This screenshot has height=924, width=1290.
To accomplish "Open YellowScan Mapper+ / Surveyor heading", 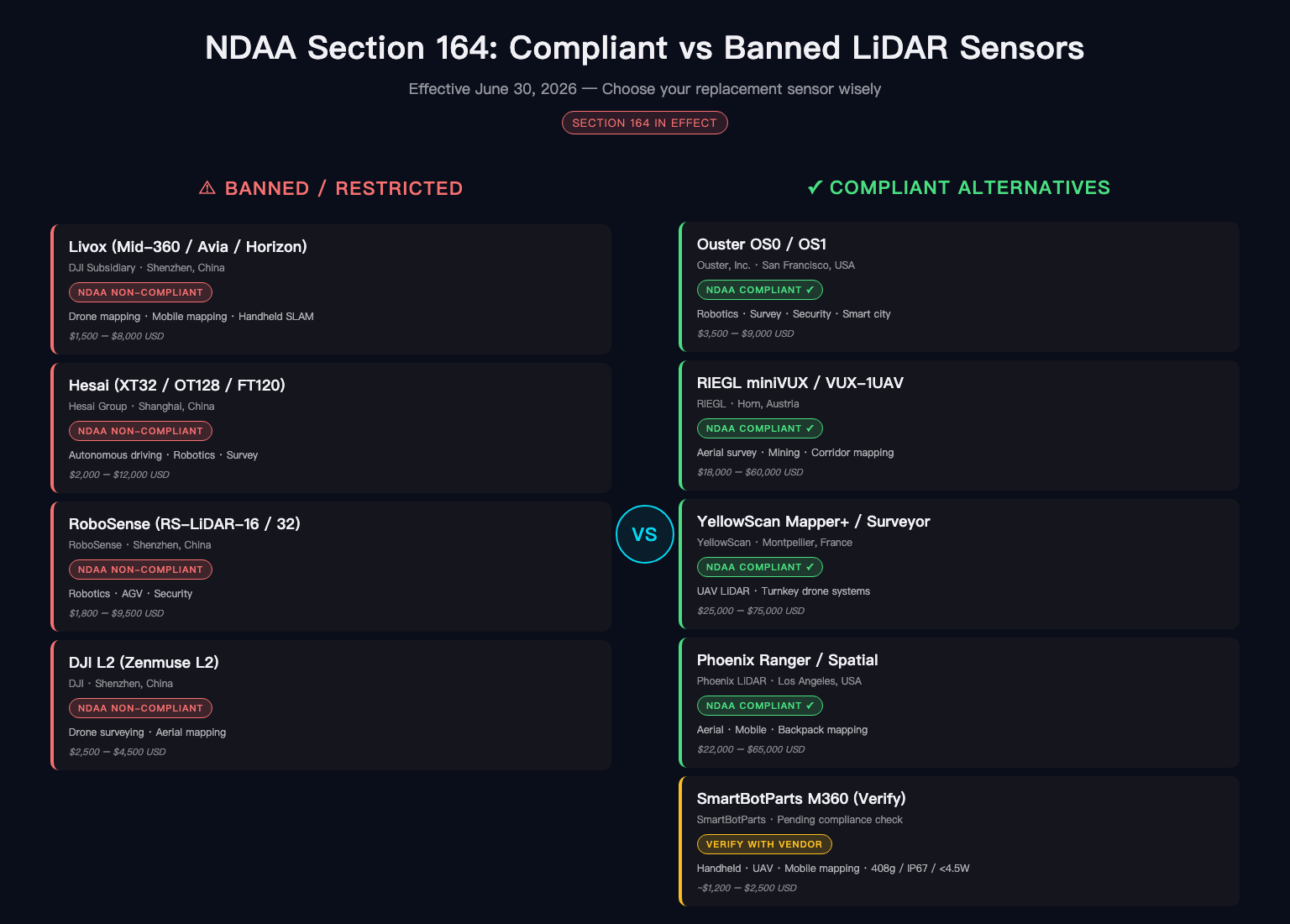I will [x=814, y=521].
